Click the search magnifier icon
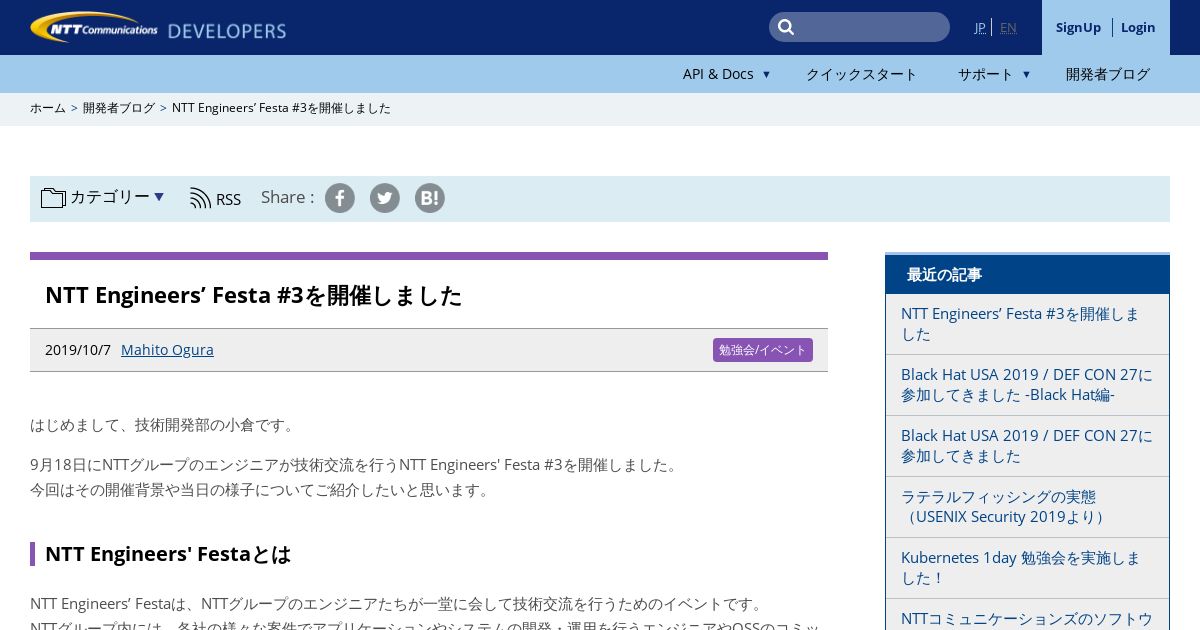Viewport: 1200px width, 630px height. click(x=786, y=27)
